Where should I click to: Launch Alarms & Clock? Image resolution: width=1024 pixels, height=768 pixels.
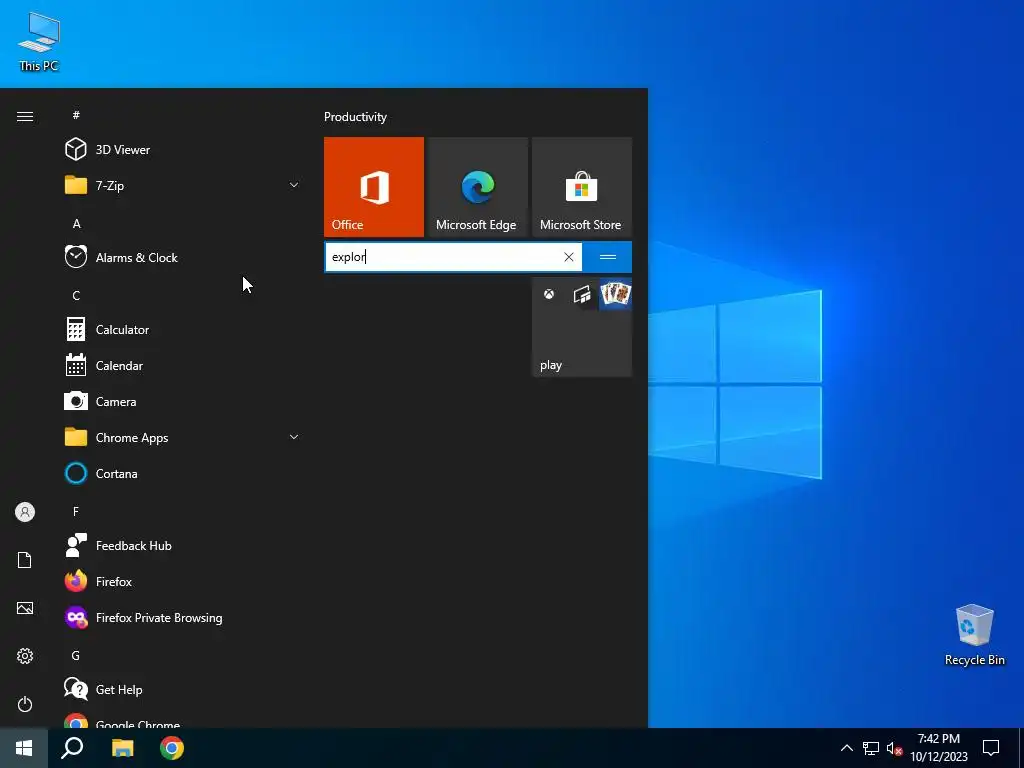(x=183, y=257)
